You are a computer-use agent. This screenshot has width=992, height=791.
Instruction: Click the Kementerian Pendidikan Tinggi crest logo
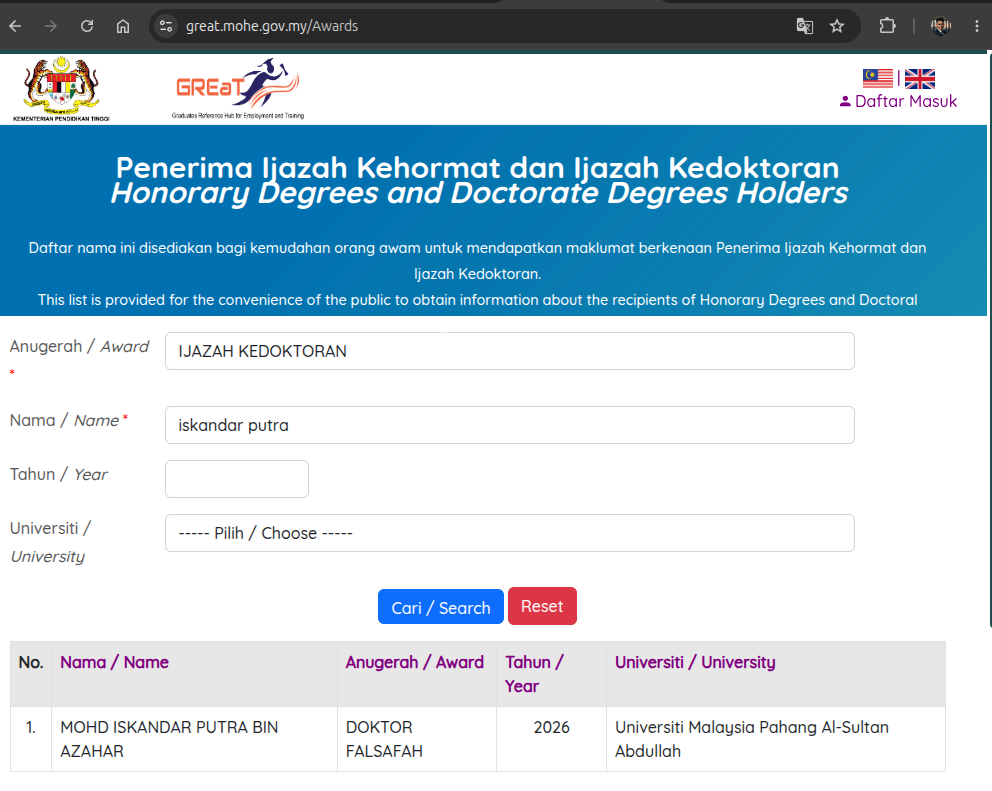coord(61,88)
